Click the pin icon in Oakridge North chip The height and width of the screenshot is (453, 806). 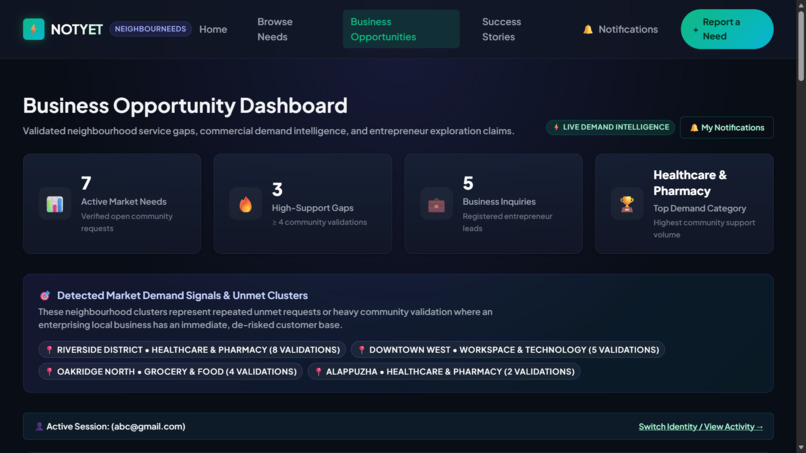pos(49,372)
